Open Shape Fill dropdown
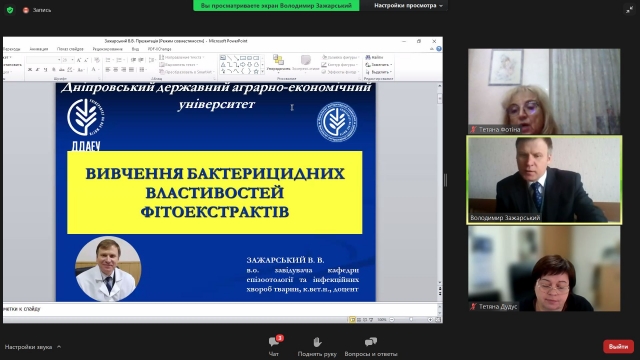Viewport: 640px width, 360px height. 340,58
